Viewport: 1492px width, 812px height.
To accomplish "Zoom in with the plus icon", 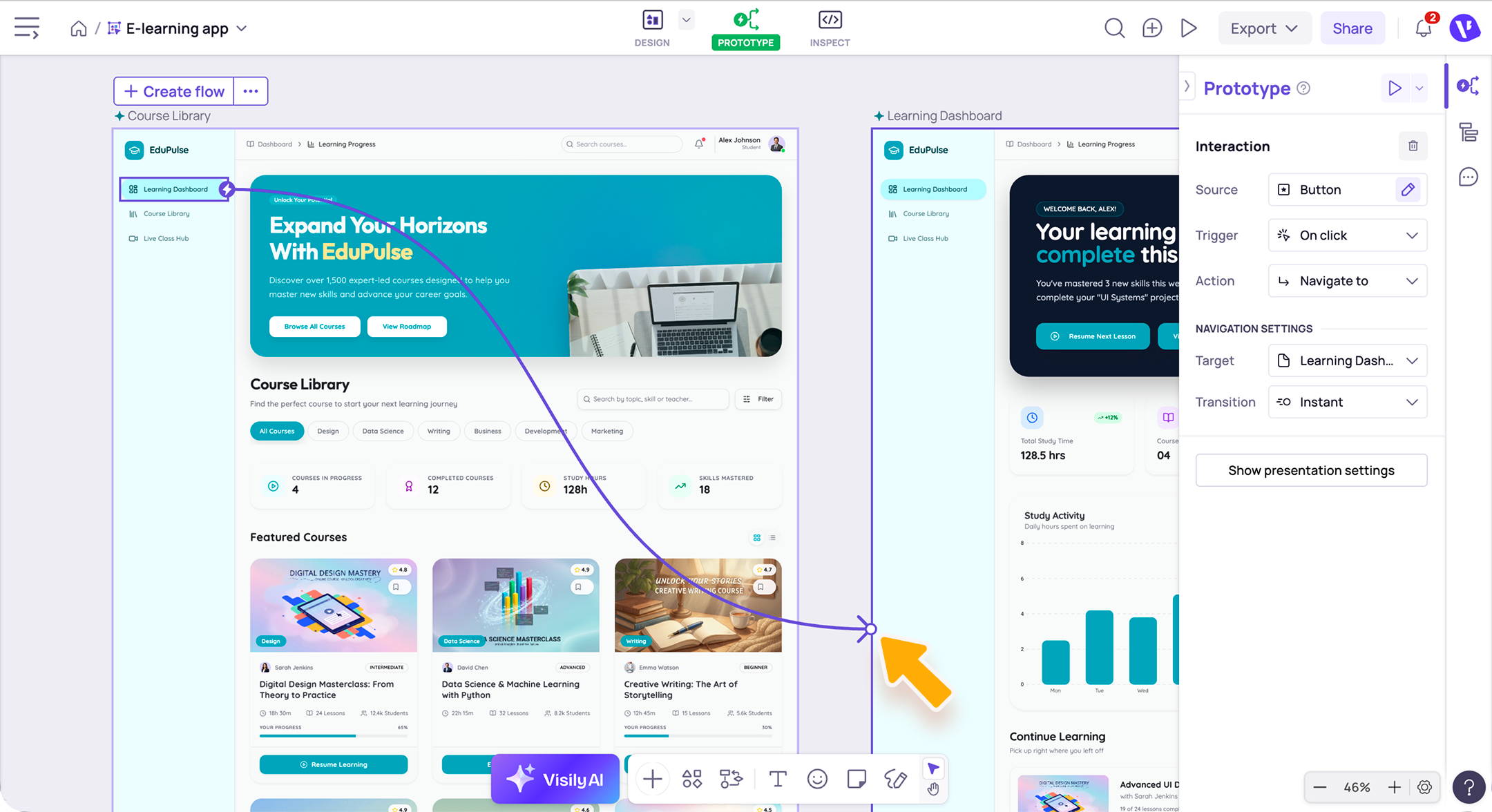I will click(1395, 787).
